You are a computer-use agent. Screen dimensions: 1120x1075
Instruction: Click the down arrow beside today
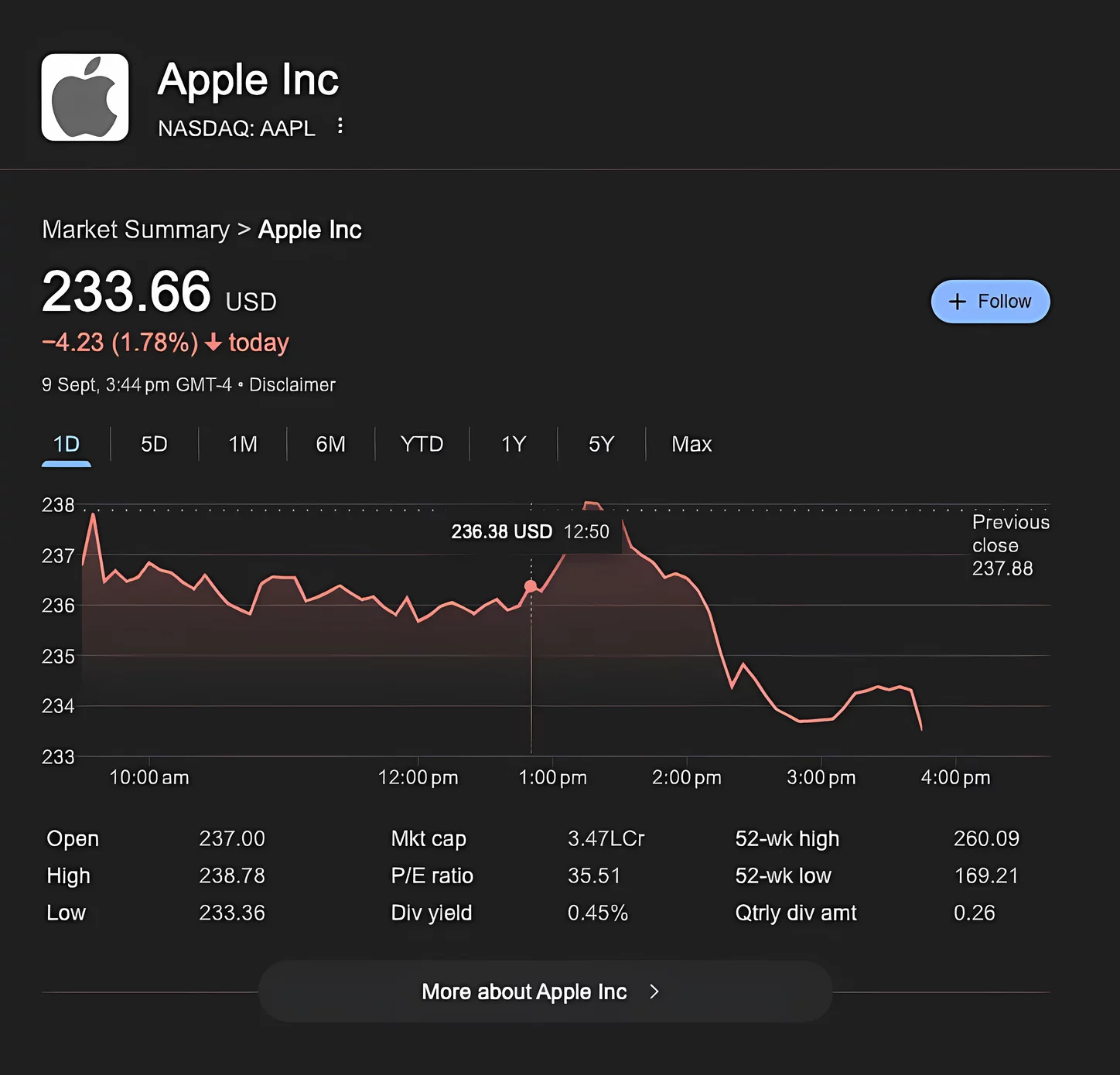coord(213,343)
